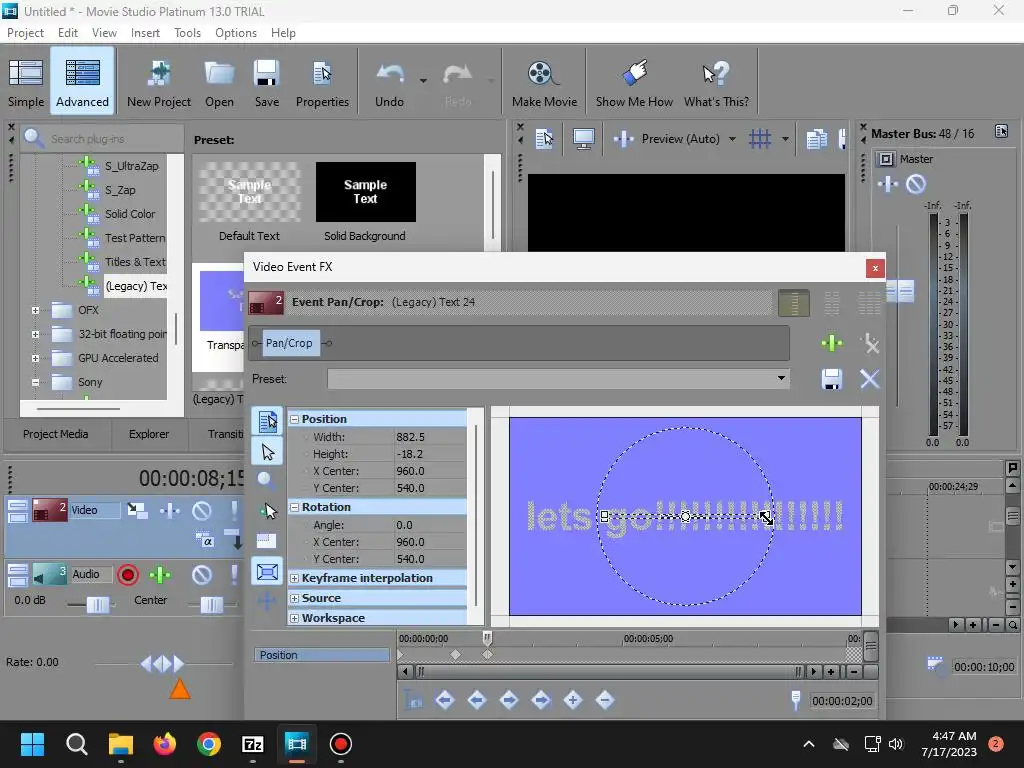The image size is (1024, 768).
Task: Collapse the Position section
Action: (x=295, y=419)
